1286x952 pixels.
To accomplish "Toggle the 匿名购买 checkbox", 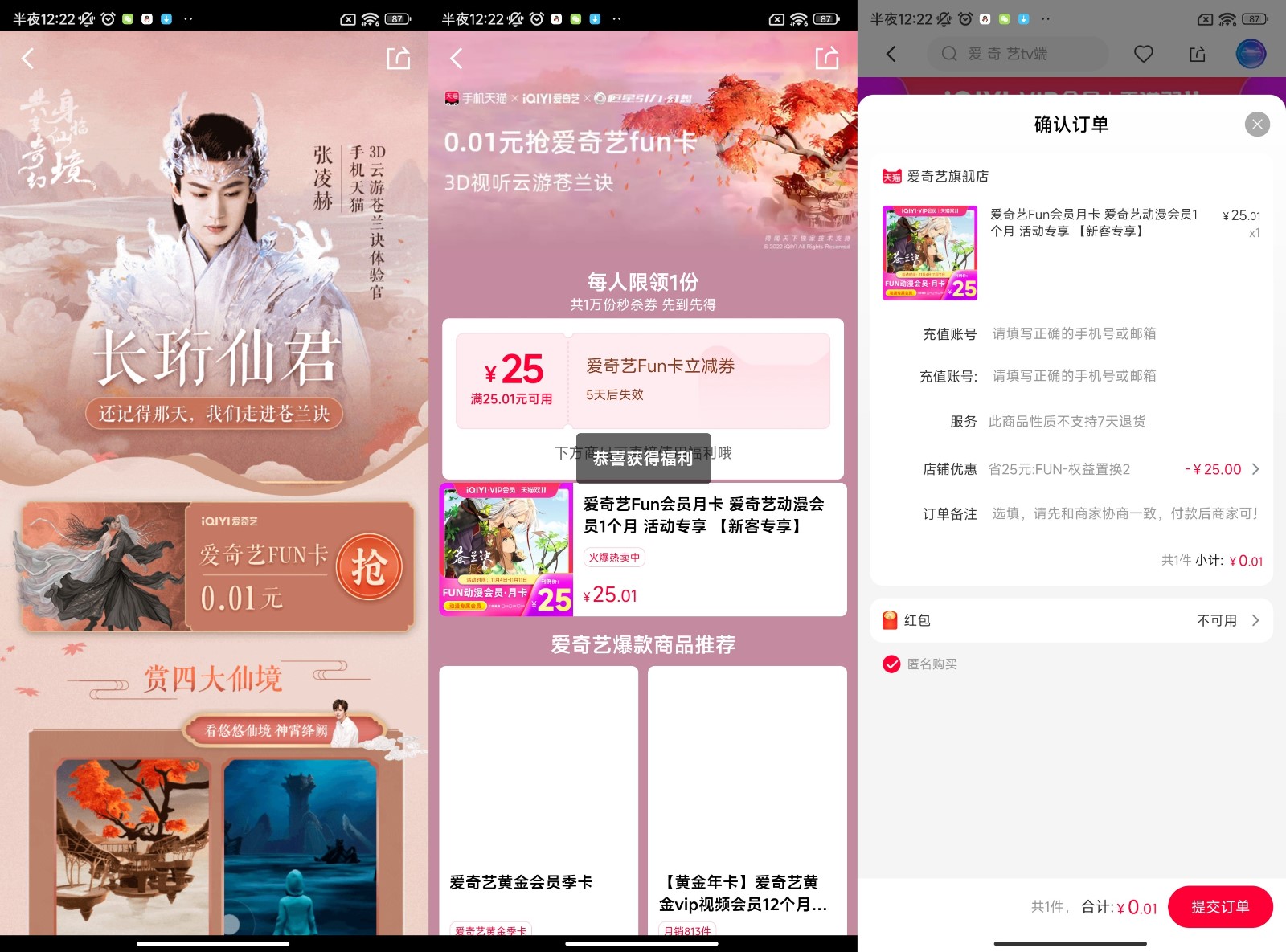I will pyautogui.click(x=891, y=664).
